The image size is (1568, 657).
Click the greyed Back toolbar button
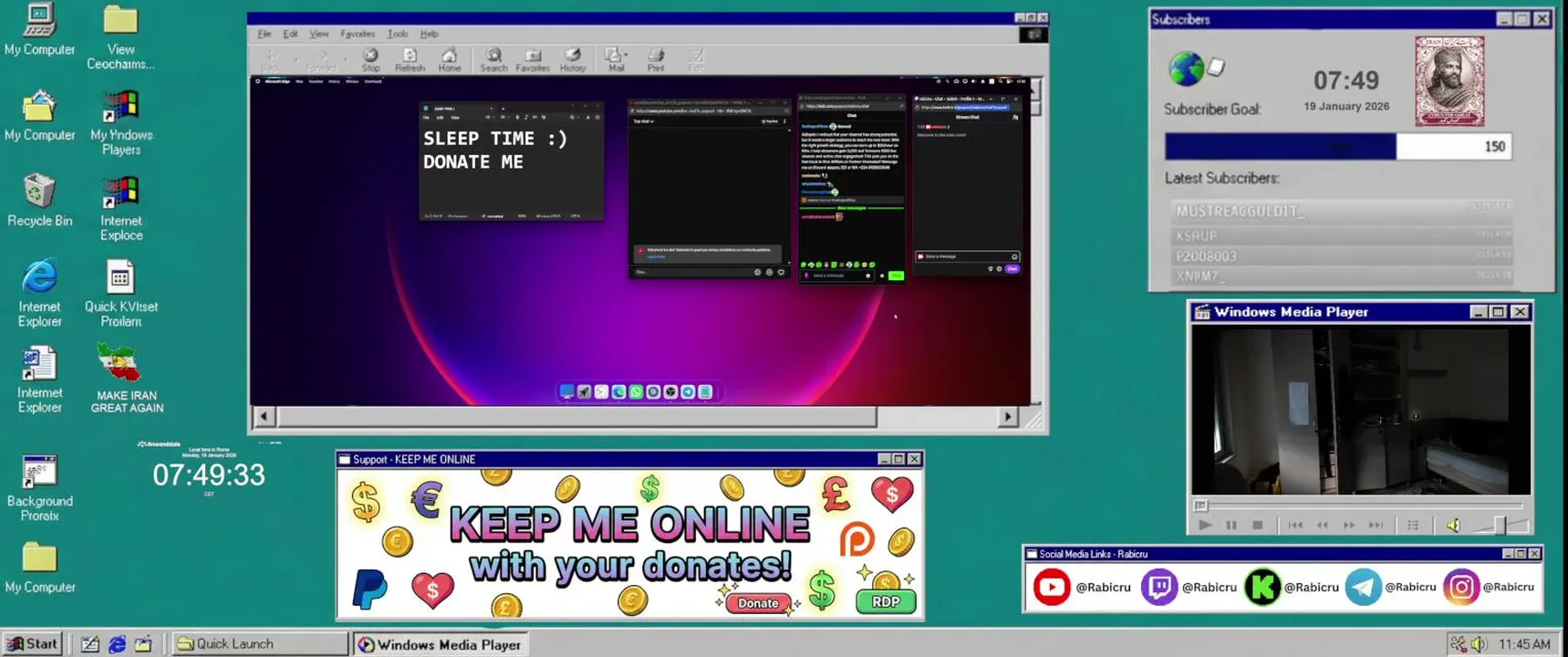tap(271, 60)
